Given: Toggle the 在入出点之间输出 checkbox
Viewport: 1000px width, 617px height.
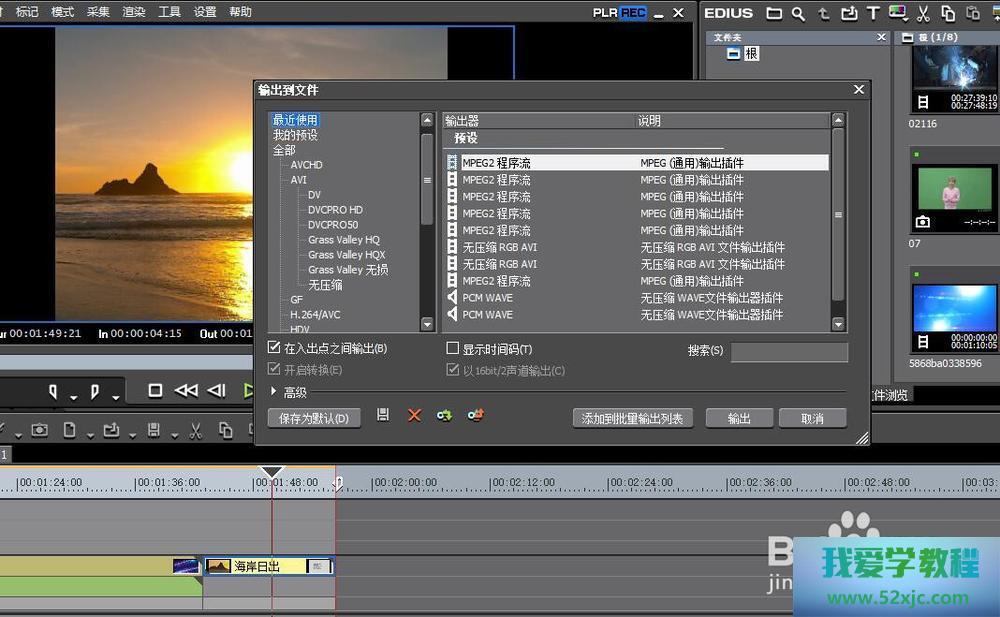Looking at the screenshot, I should 275,348.
